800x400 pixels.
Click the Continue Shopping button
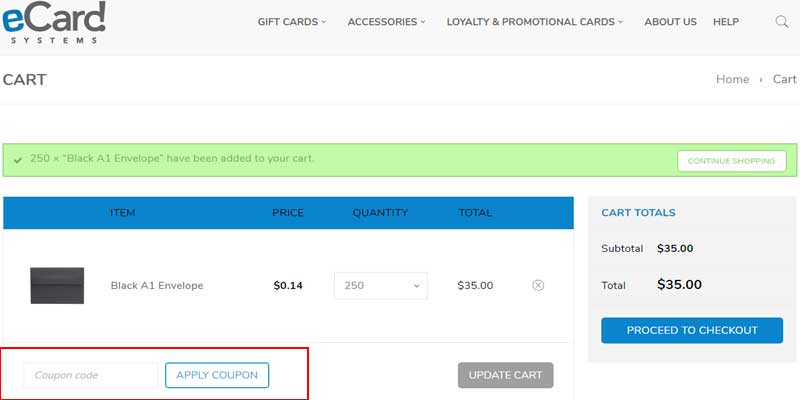tap(731, 161)
